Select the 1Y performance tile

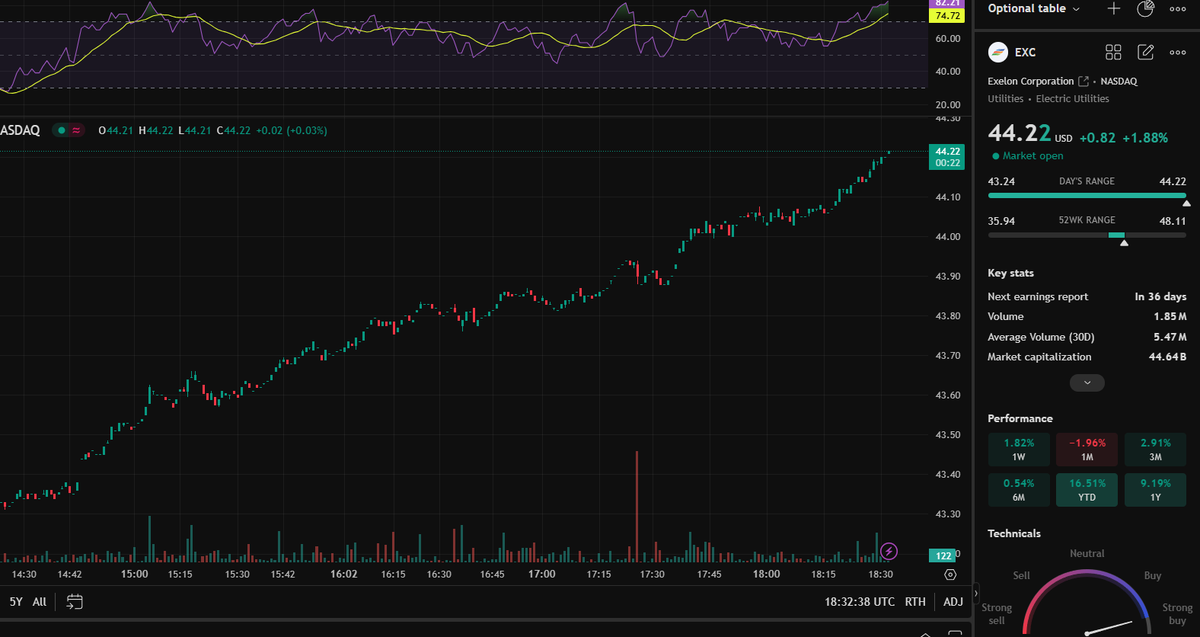pyautogui.click(x=1155, y=490)
